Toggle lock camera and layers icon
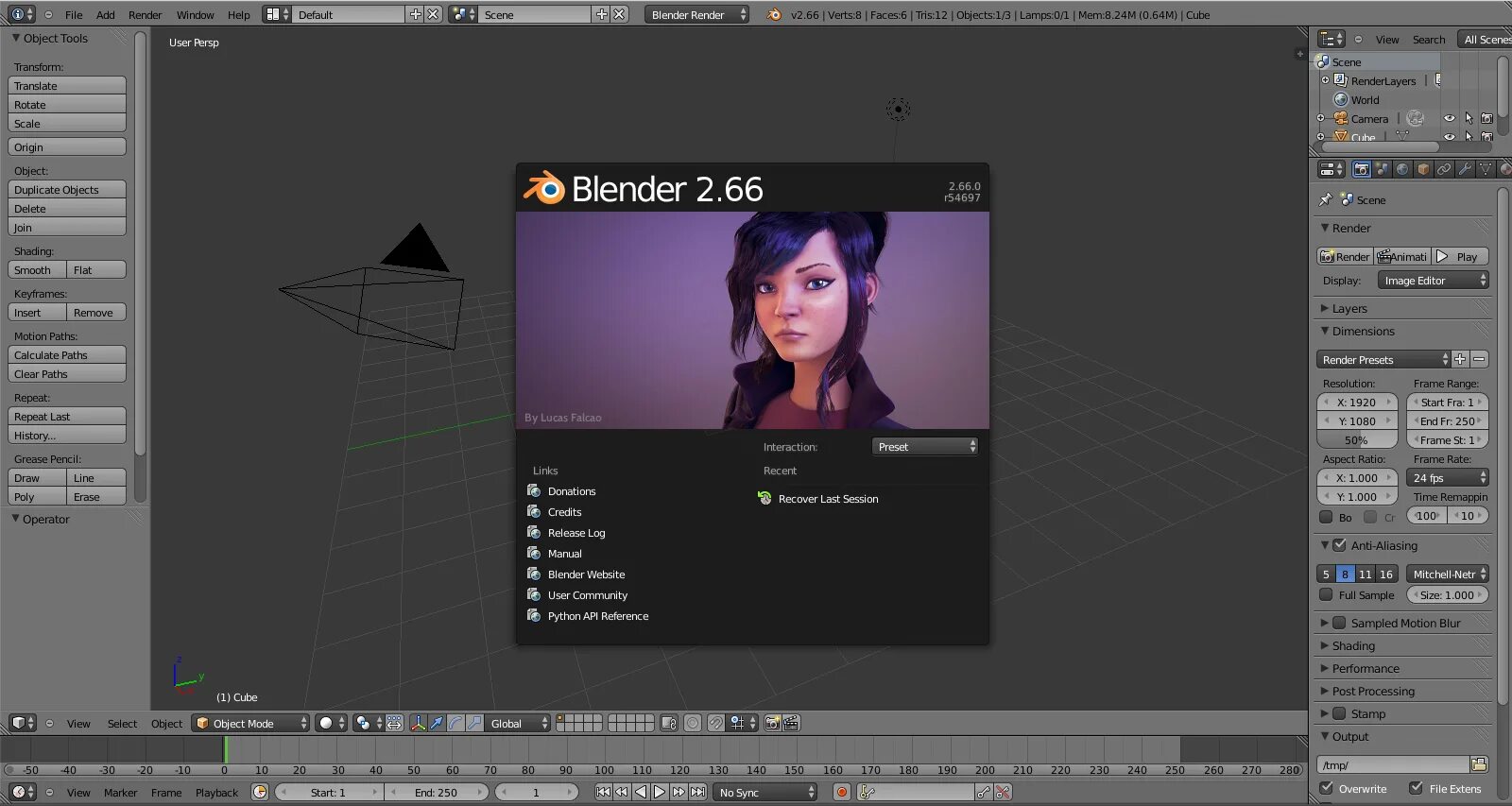 pos(669,723)
